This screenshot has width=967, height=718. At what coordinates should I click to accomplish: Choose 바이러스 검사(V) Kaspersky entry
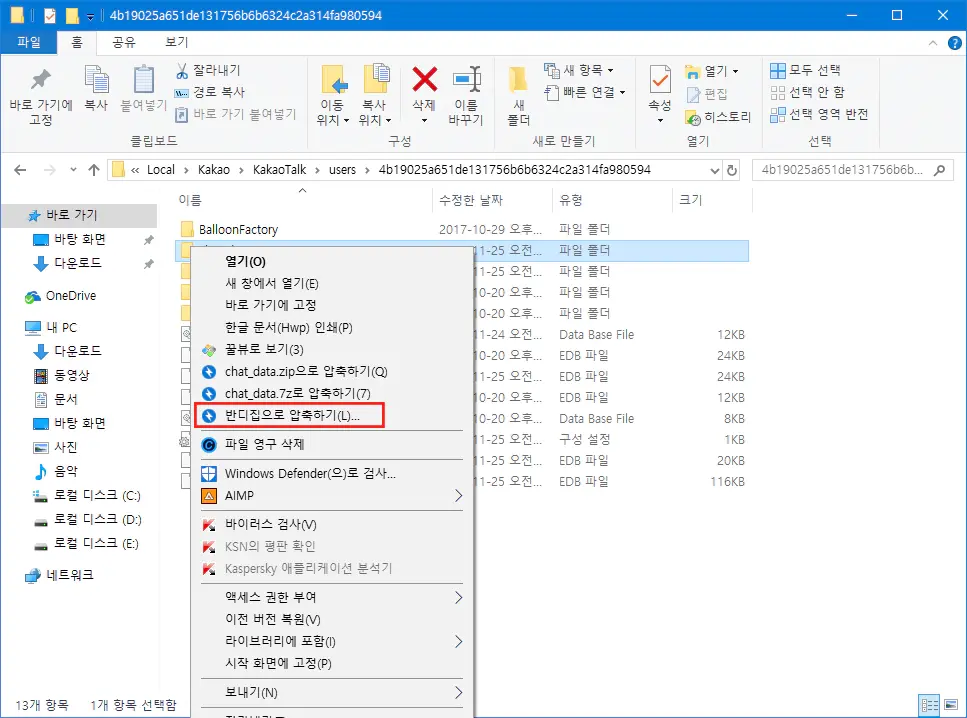(332, 524)
